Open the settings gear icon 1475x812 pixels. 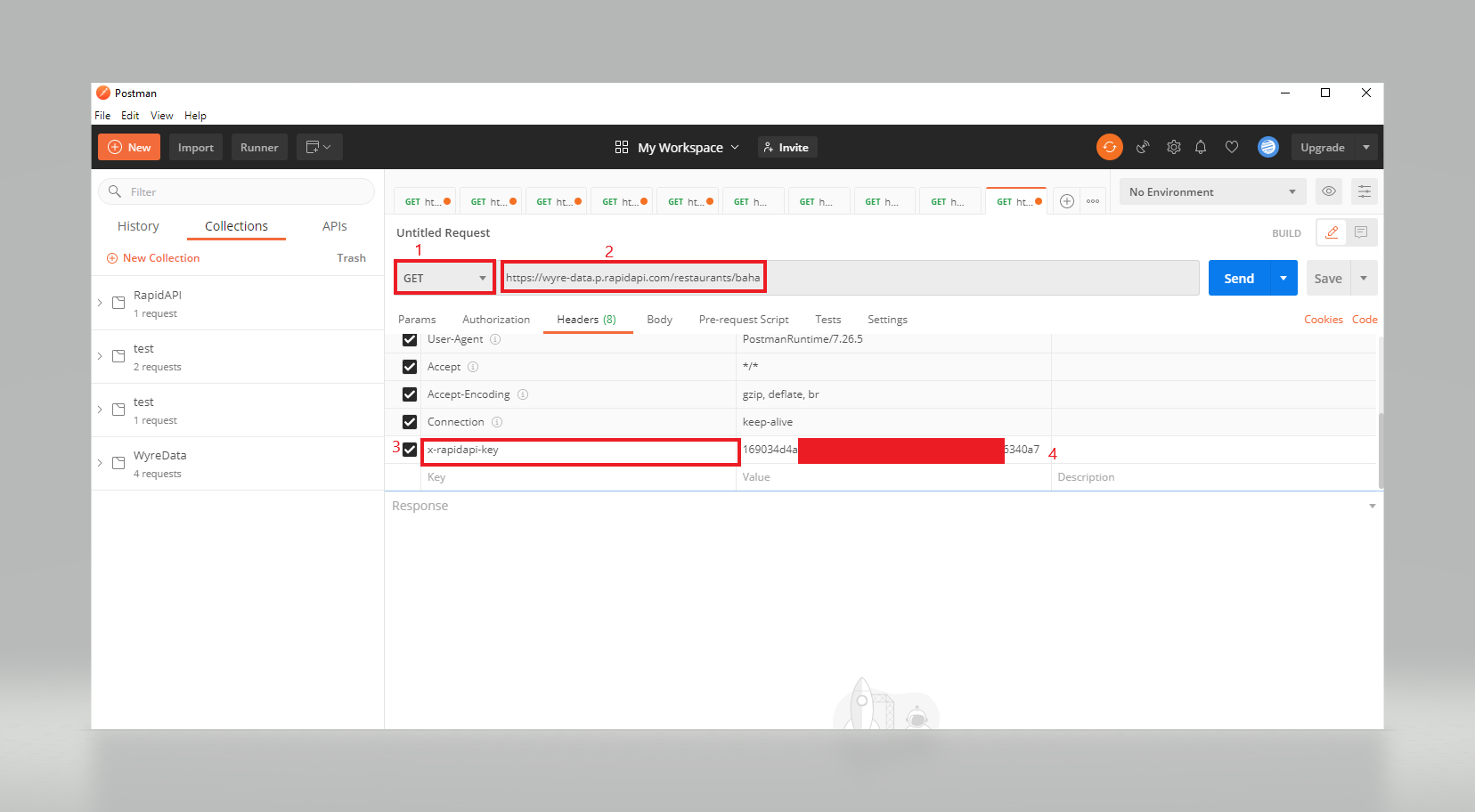tap(1174, 147)
